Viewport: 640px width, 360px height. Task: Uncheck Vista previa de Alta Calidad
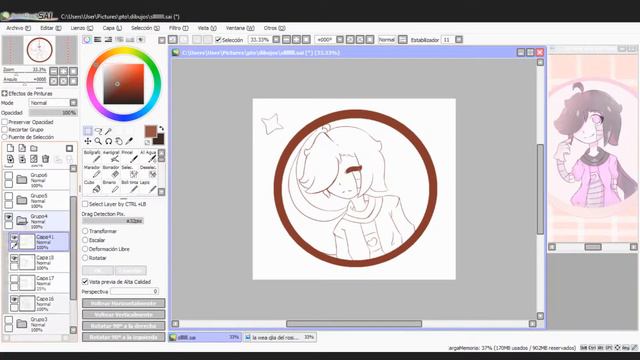point(85,282)
